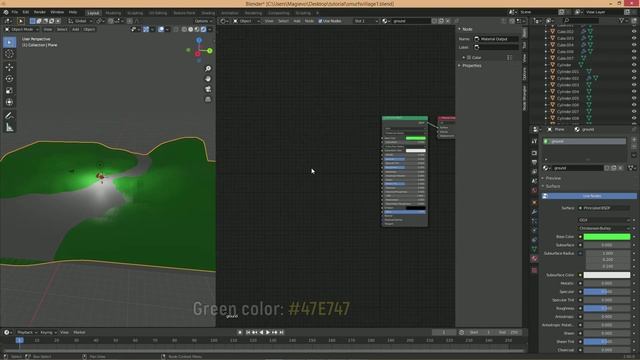Select the Select Box tool in viewport toolbar
The width and height of the screenshot is (640, 360).
9,42
